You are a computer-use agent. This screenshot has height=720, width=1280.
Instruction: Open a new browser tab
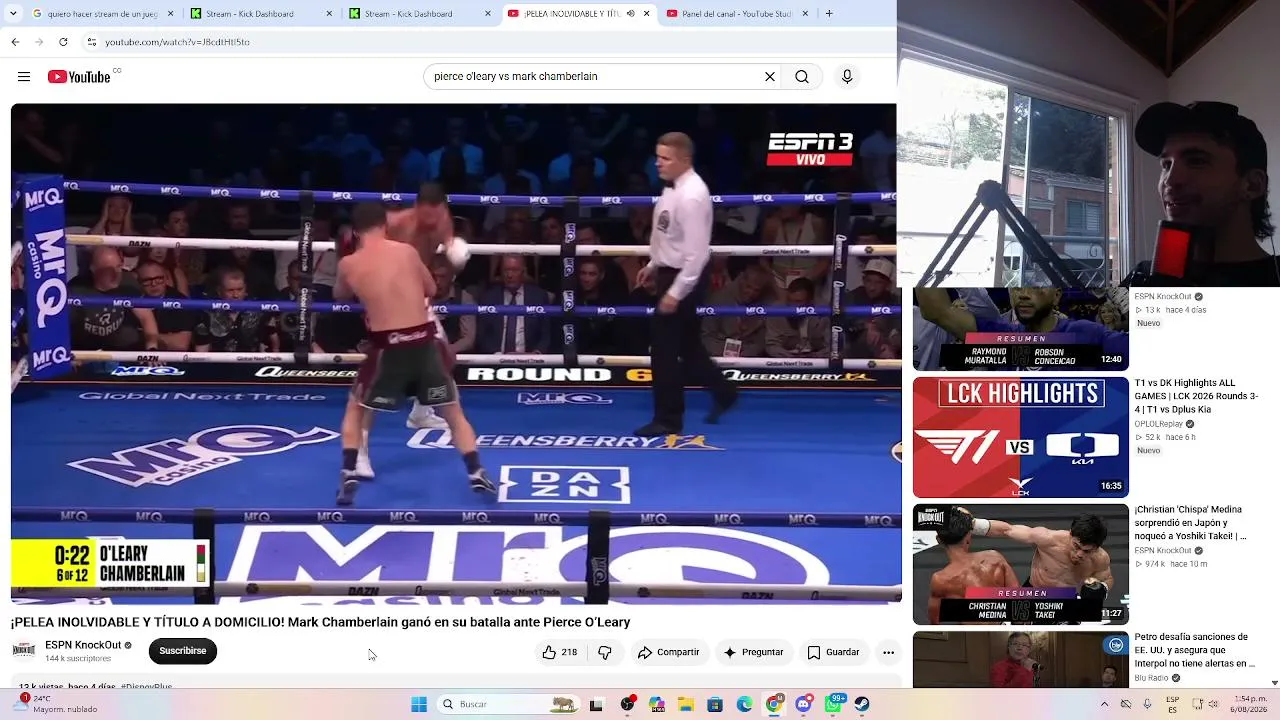point(829,14)
